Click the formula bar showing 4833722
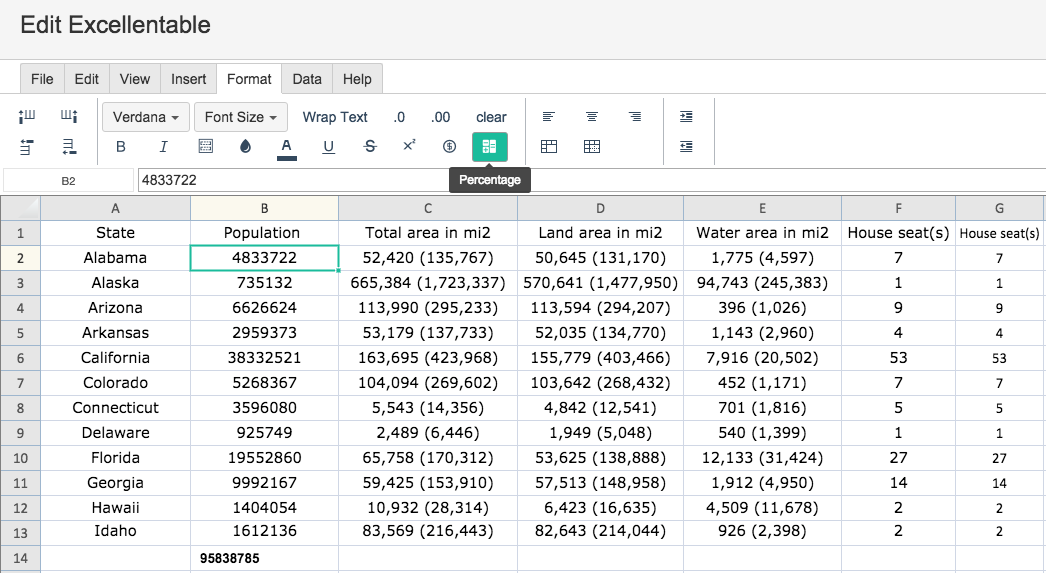Image resolution: width=1046 pixels, height=573 pixels. [x=592, y=180]
